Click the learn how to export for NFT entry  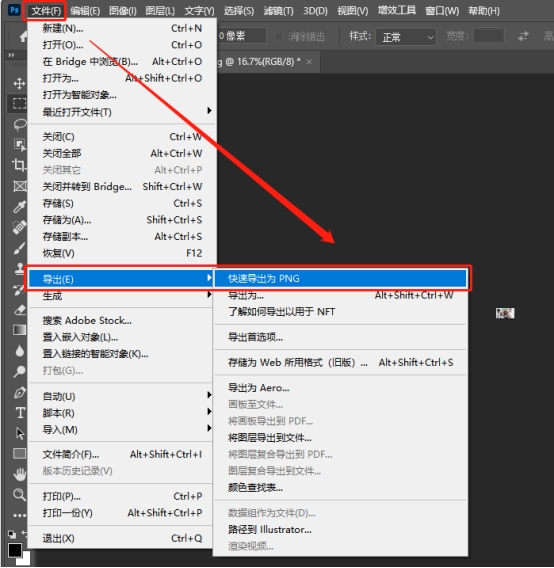click(x=341, y=312)
